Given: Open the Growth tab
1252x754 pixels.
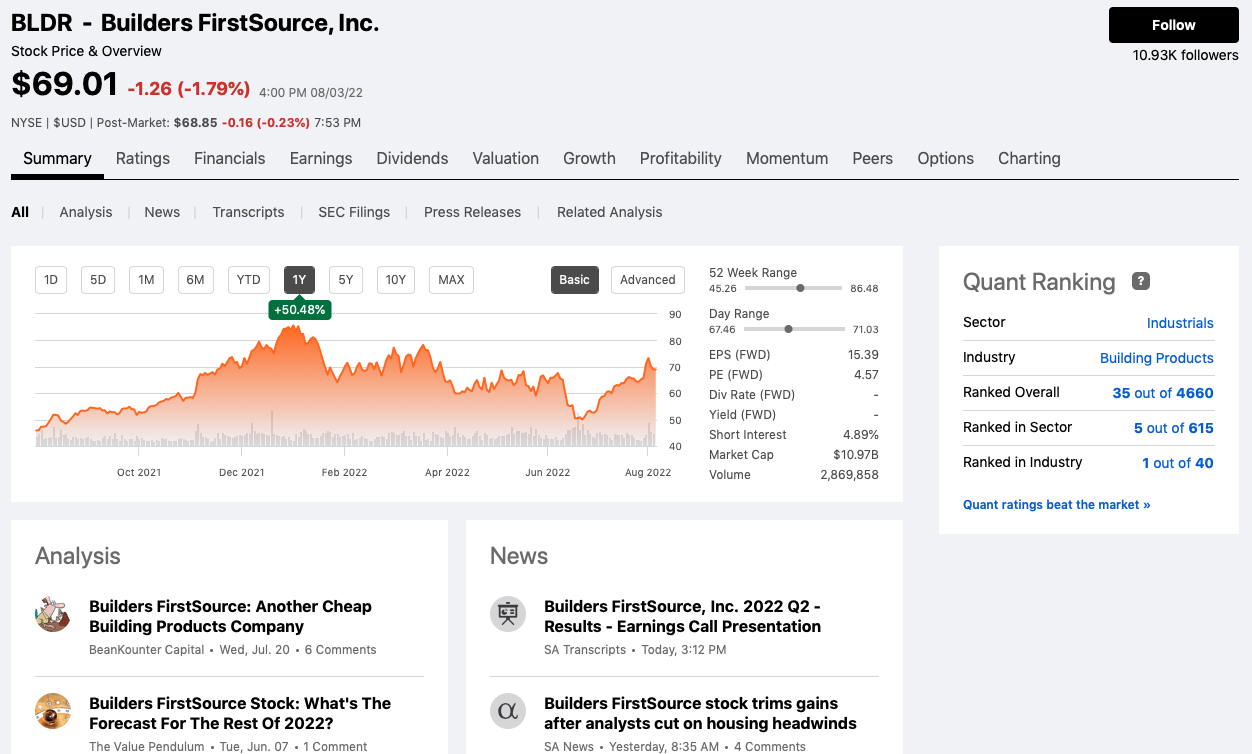Looking at the screenshot, I should tap(589, 158).
